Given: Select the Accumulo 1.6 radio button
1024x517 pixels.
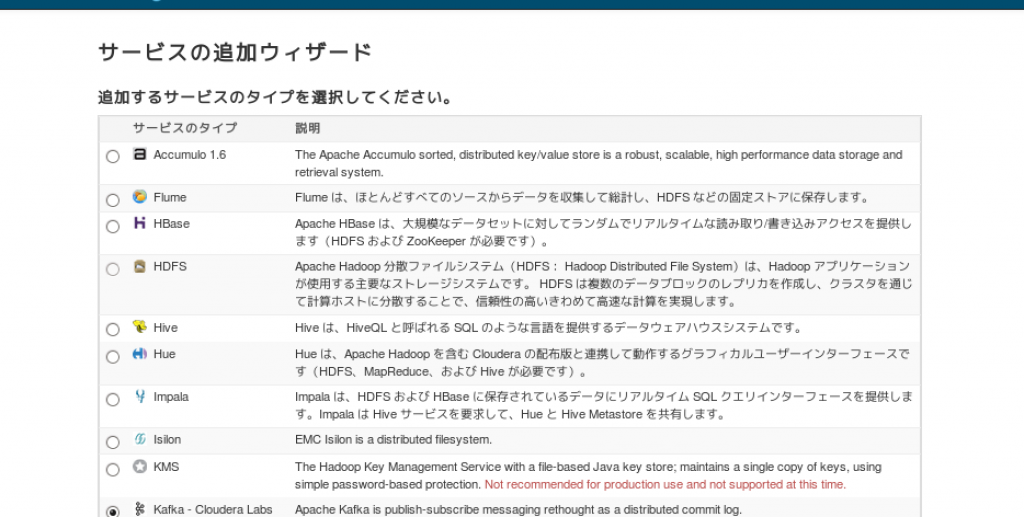Looking at the screenshot, I should (x=113, y=157).
